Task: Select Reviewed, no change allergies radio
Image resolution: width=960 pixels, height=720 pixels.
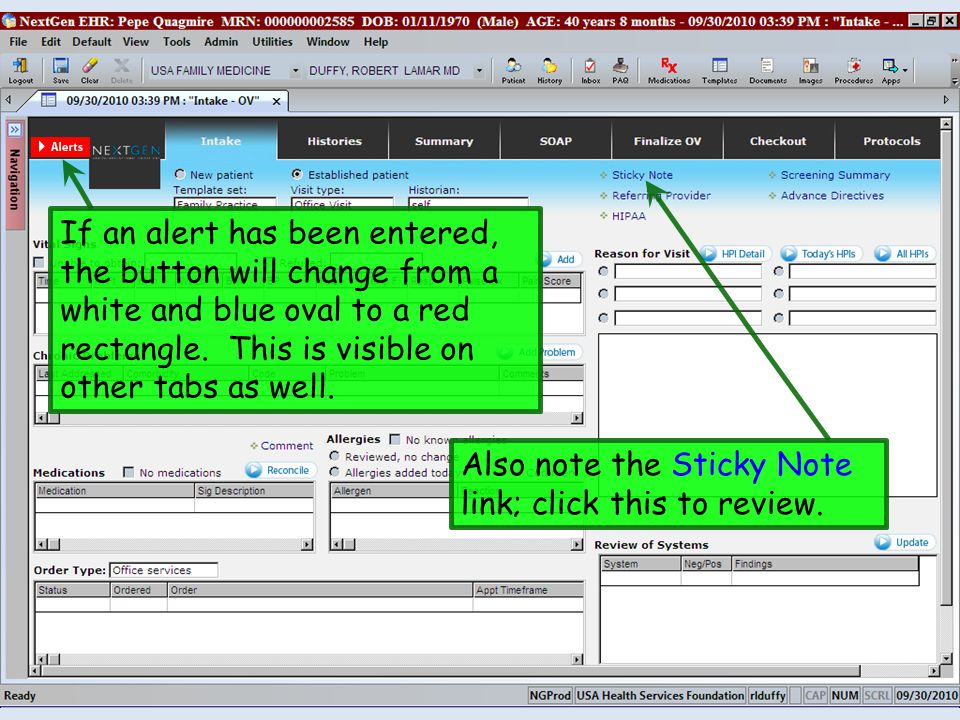Action: tap(334, 456)
